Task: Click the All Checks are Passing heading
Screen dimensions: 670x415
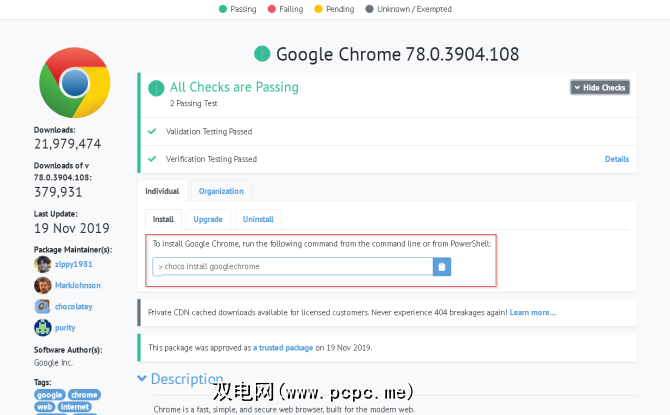Action: tap(234, 87)
